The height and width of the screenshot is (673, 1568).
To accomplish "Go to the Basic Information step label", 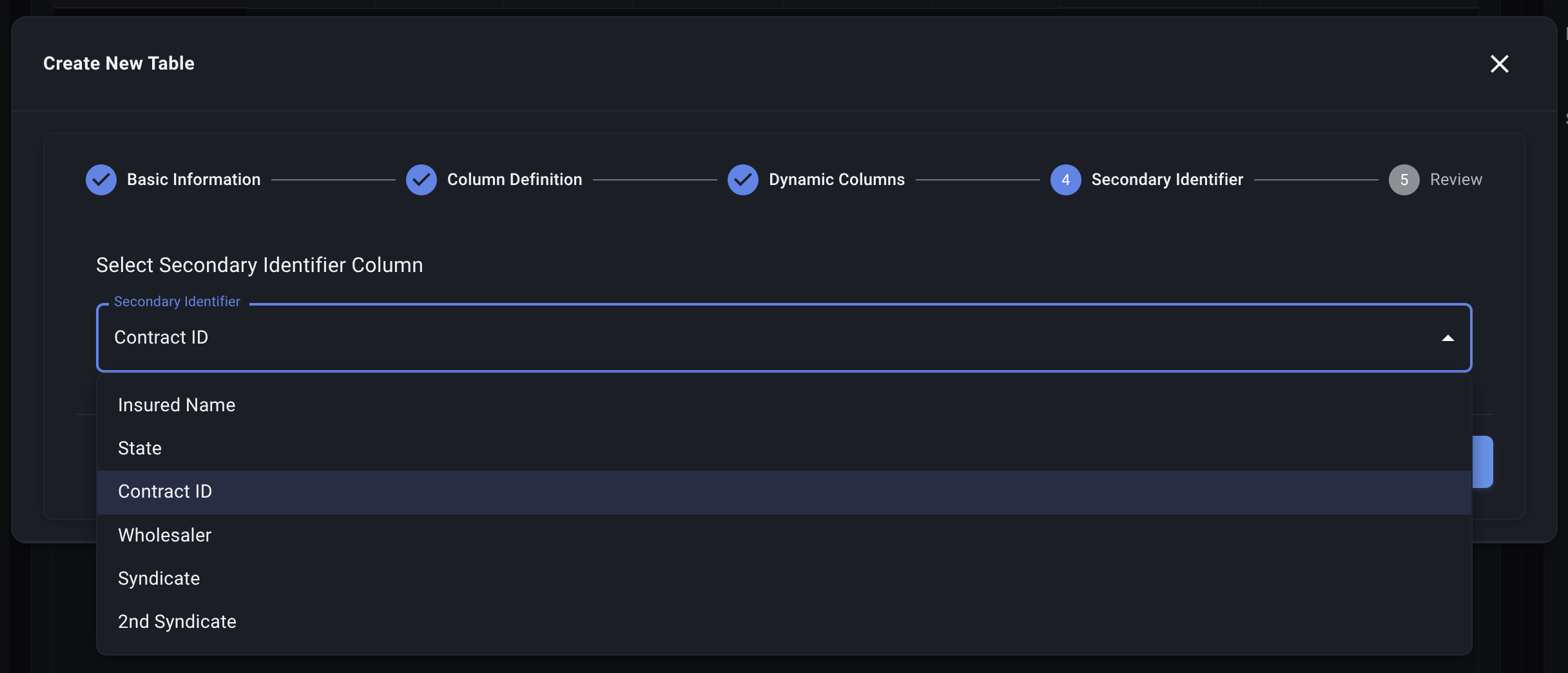I will [193, 180].
